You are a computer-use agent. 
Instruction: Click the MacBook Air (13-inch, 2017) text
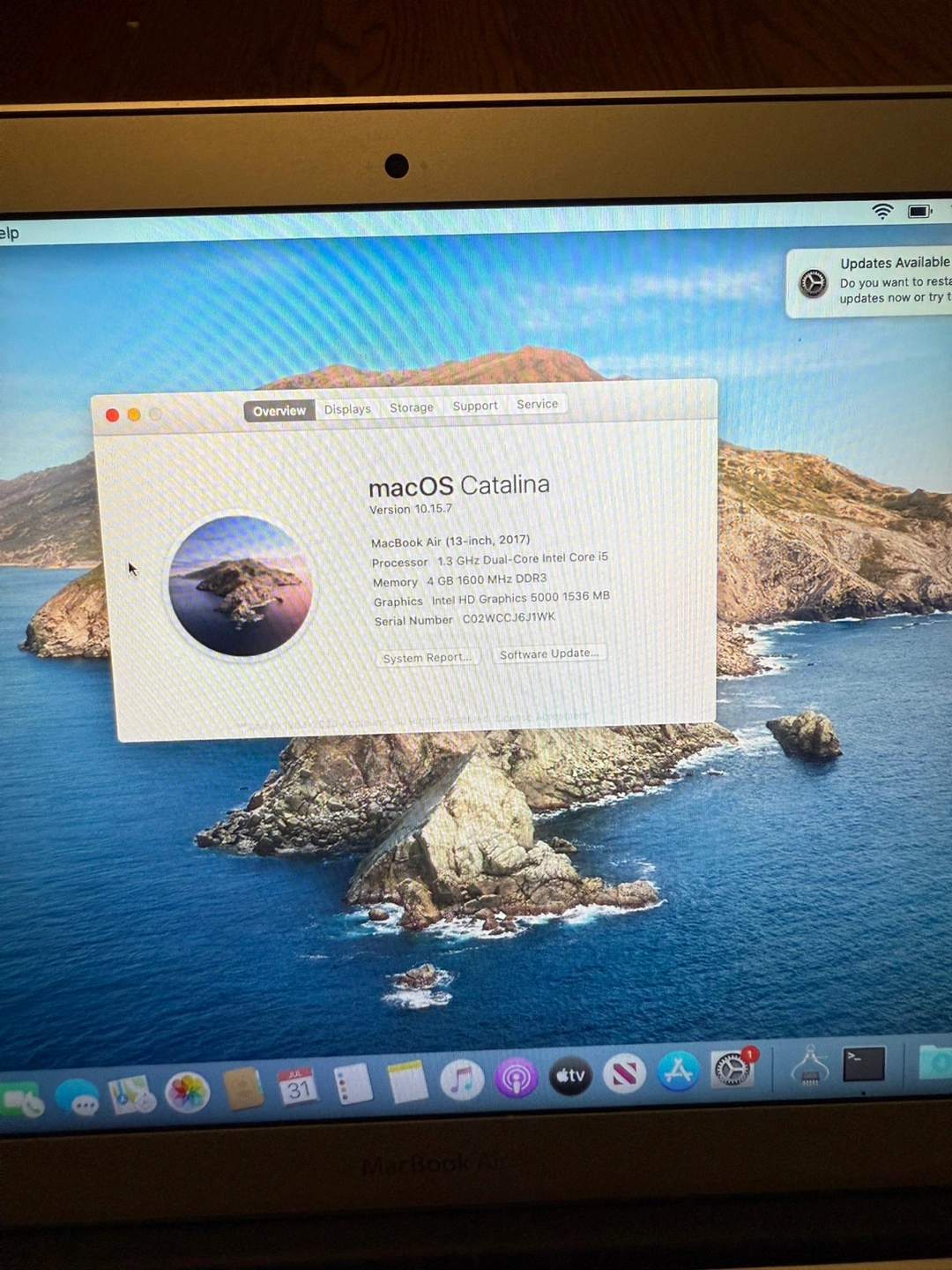[x=450, y=542]
